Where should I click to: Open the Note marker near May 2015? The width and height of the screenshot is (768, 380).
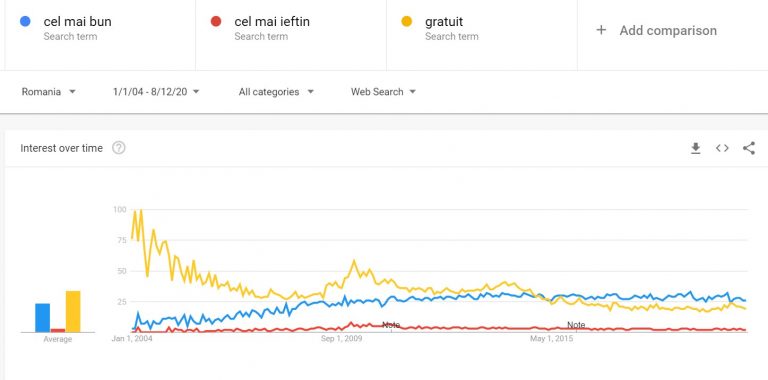pyautogui.click(x=576, y=325)
